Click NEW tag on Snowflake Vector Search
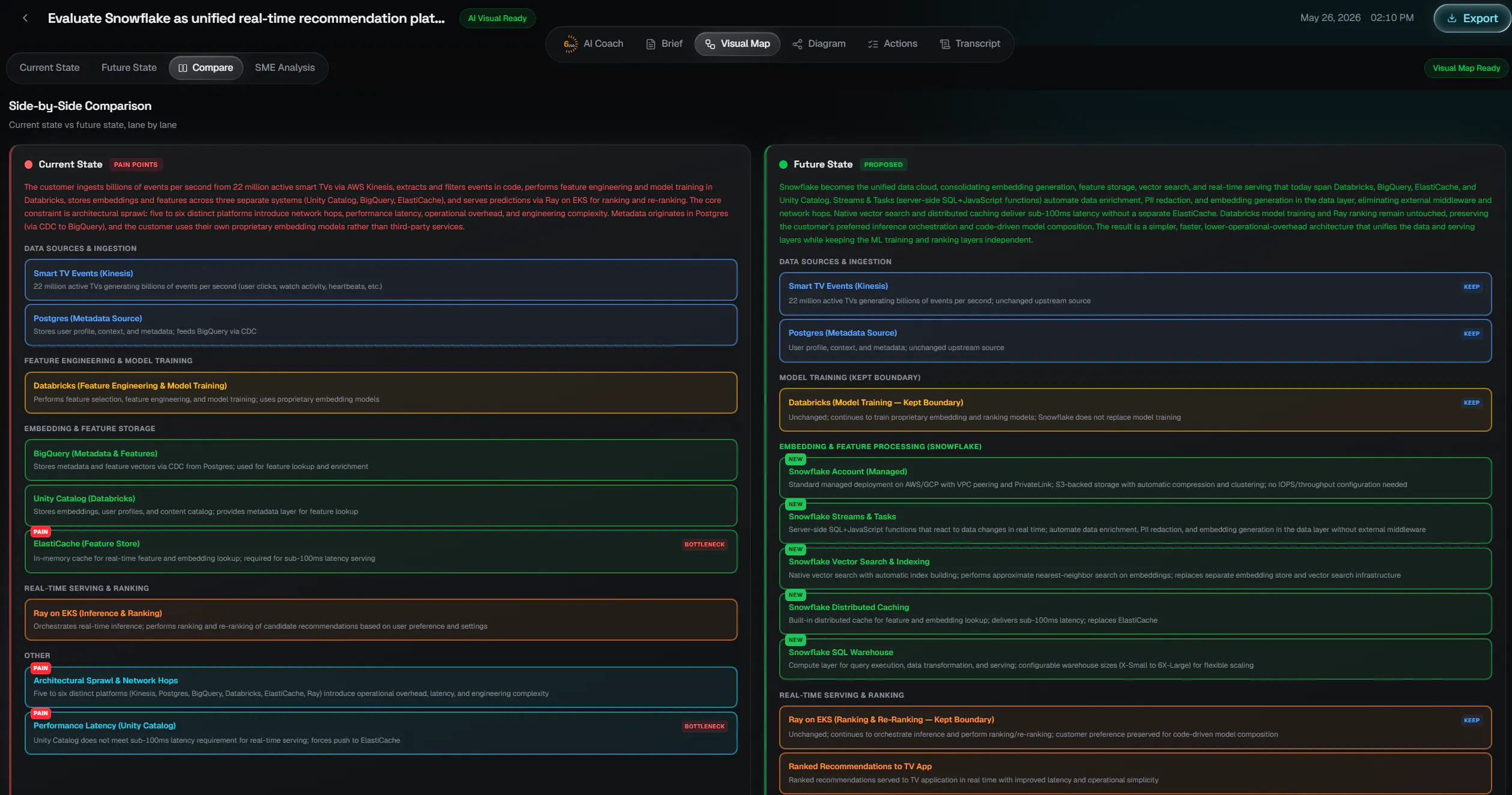This screenshot has height=795, width=1512. tap(795, 549)
